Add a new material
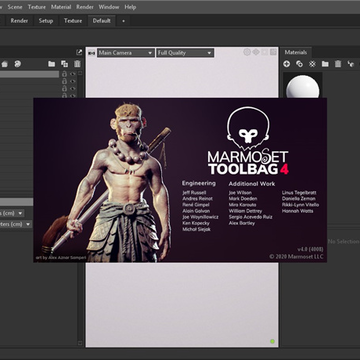360x360 pixels. (287, 64)
